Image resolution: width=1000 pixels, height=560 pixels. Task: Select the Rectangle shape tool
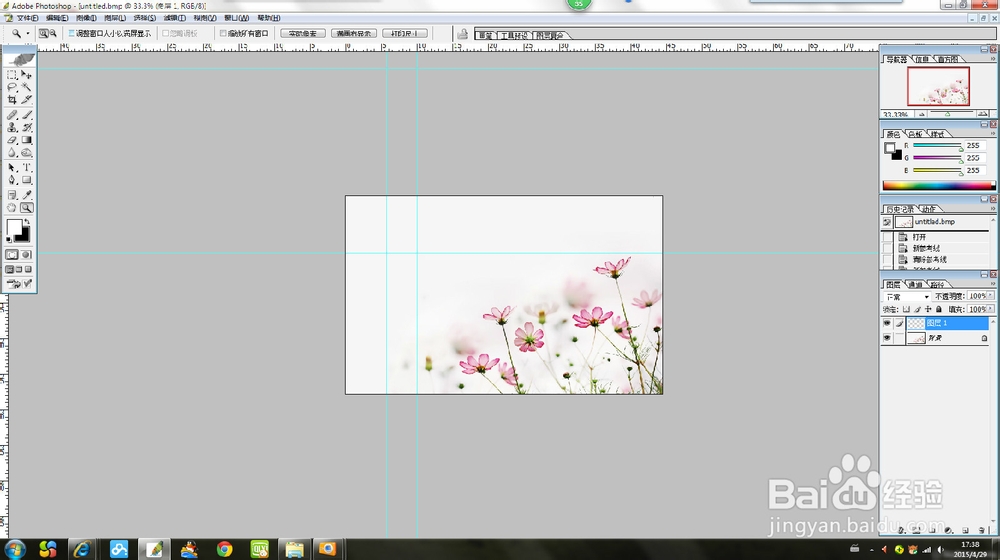click(27, 181)
